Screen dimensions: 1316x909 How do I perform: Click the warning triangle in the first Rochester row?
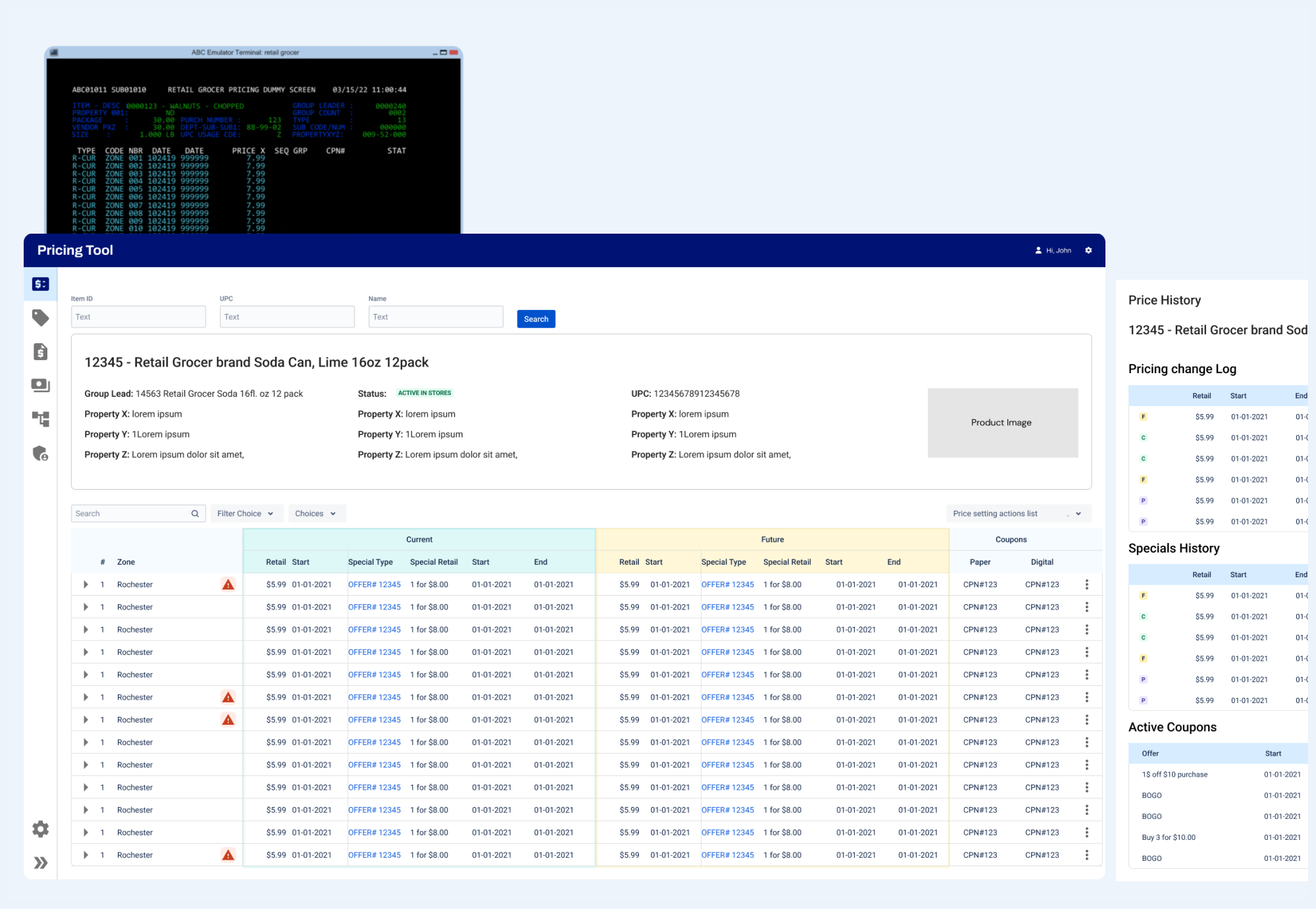[x=228, y=584]
